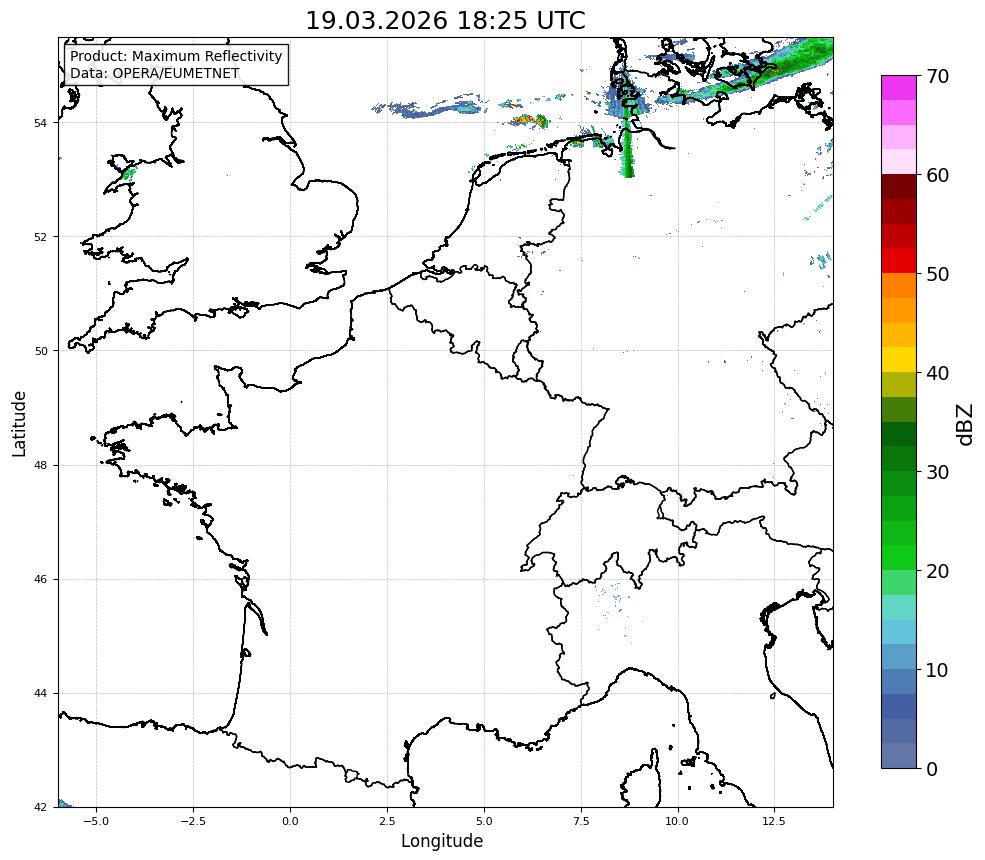Screen dimensions: 985x860
Task: Click the 'dBZ' colorbar label
Action: click(966, 425)
